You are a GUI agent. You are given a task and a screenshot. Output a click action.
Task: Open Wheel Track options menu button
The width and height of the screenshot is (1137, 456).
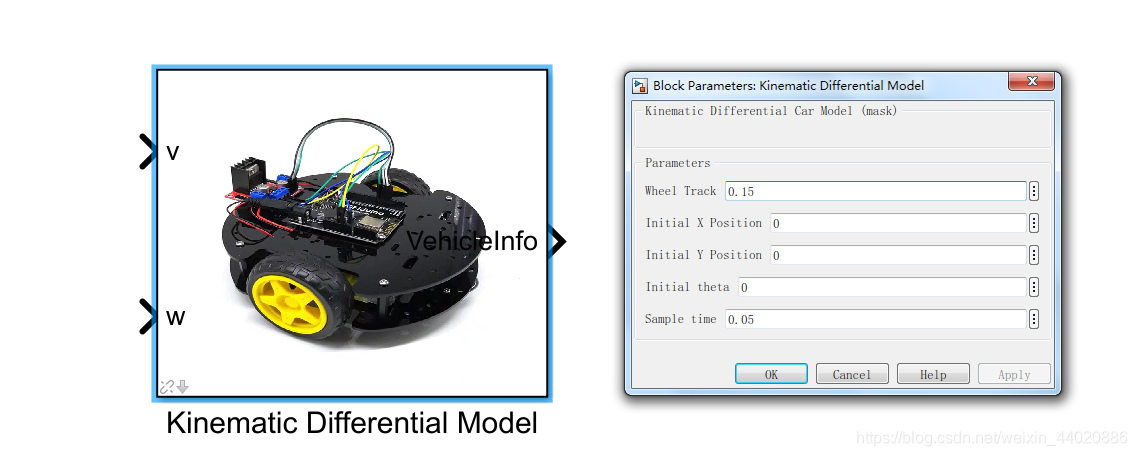click(x=1034, y=191)
